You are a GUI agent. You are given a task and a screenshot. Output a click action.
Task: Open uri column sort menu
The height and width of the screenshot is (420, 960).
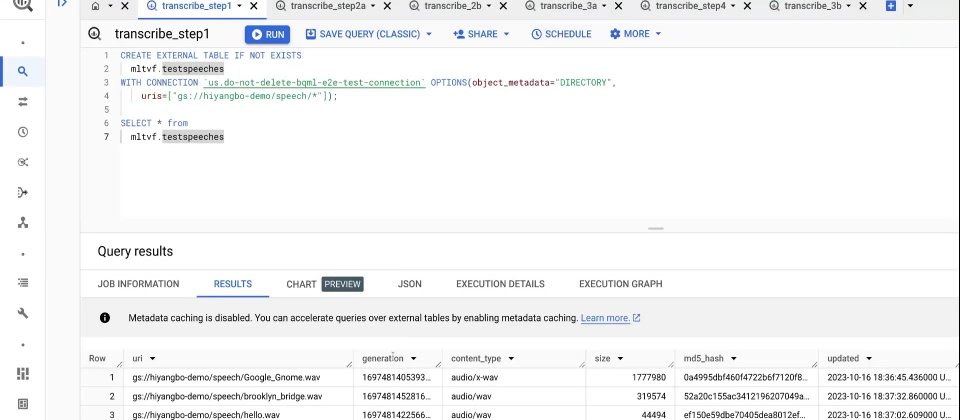(x=152, y=359)
